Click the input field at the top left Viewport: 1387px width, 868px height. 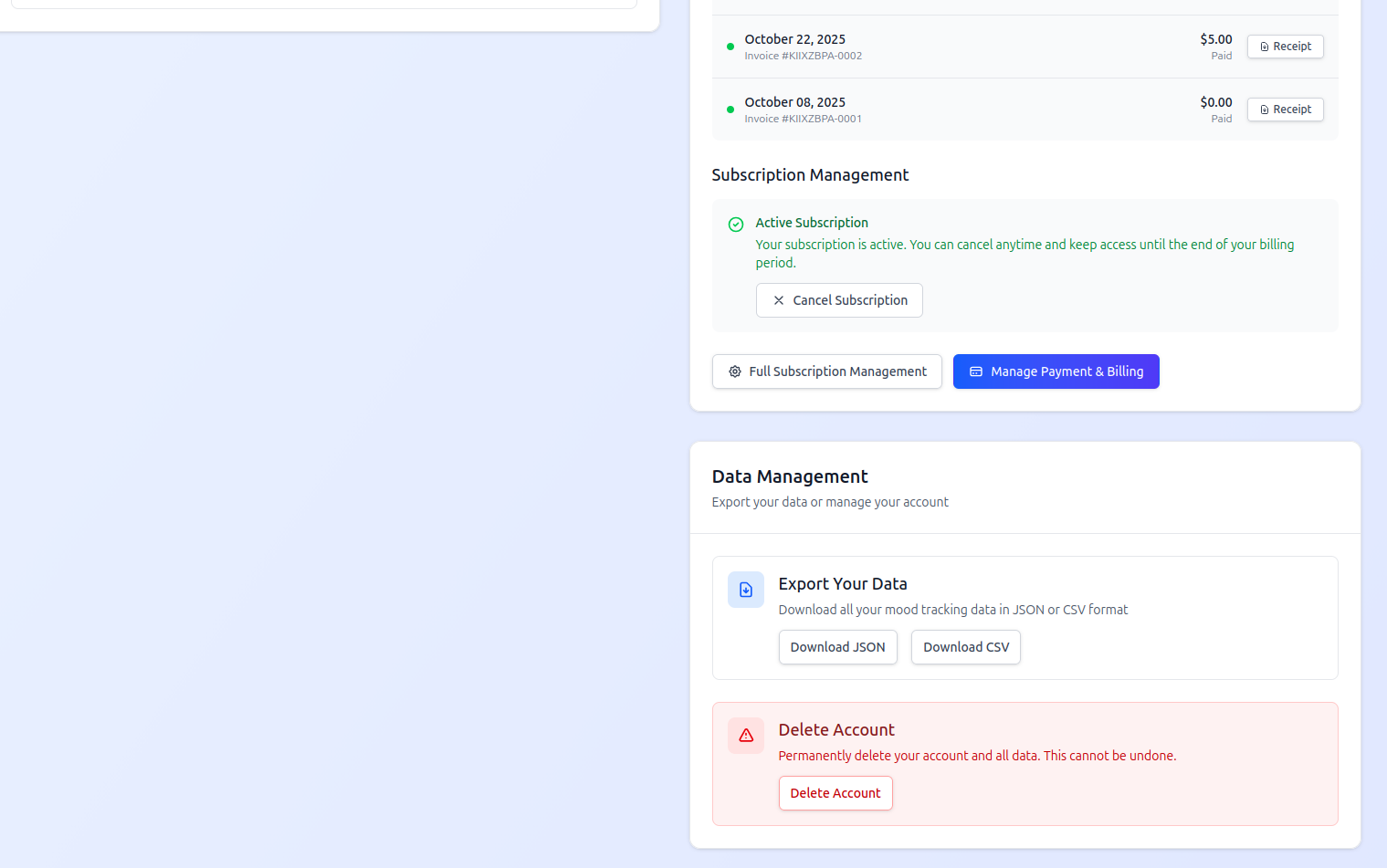pyautogui.click(x=323, y=4)
